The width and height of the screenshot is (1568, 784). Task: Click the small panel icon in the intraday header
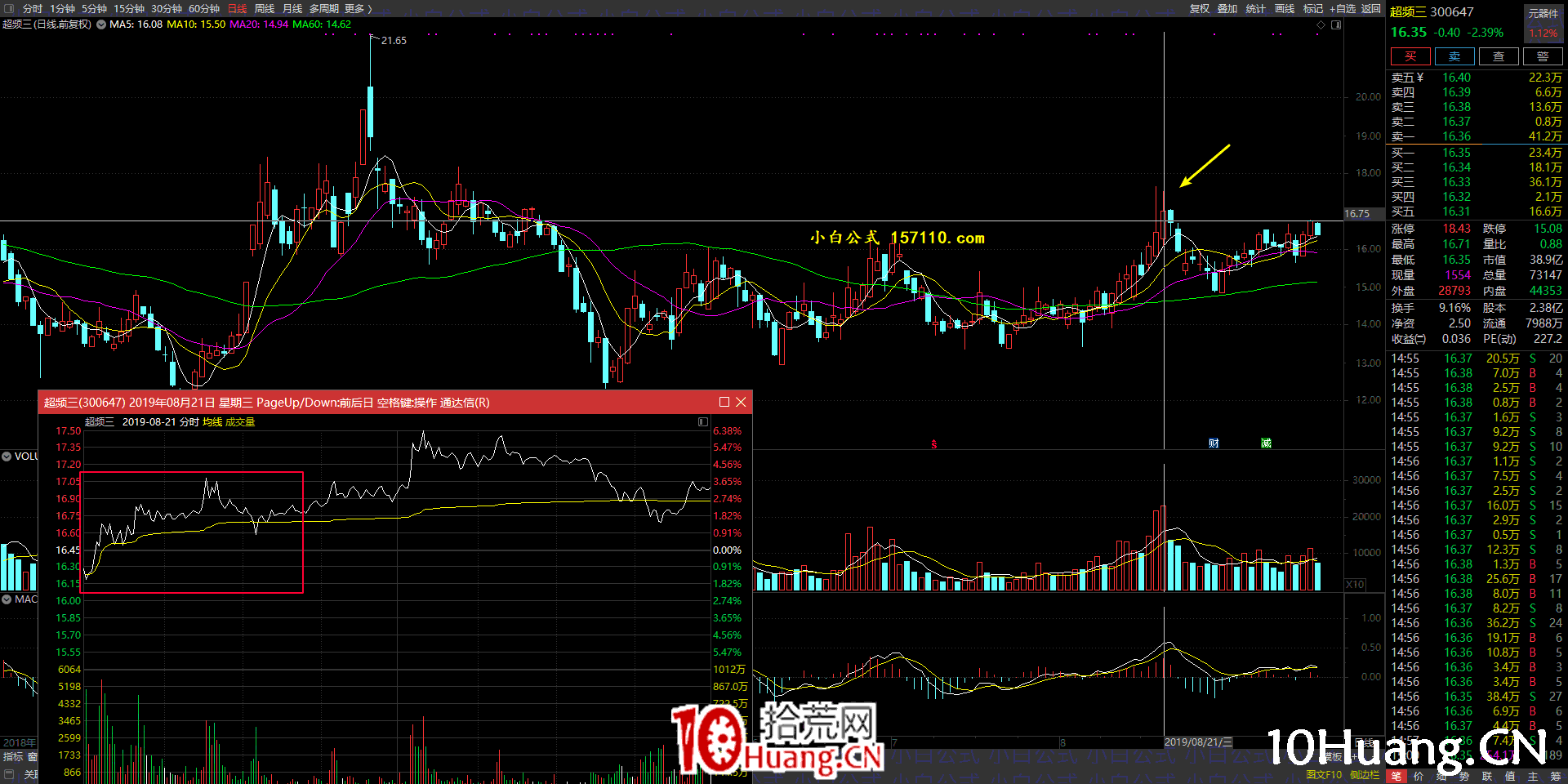[x=702, y=422]
